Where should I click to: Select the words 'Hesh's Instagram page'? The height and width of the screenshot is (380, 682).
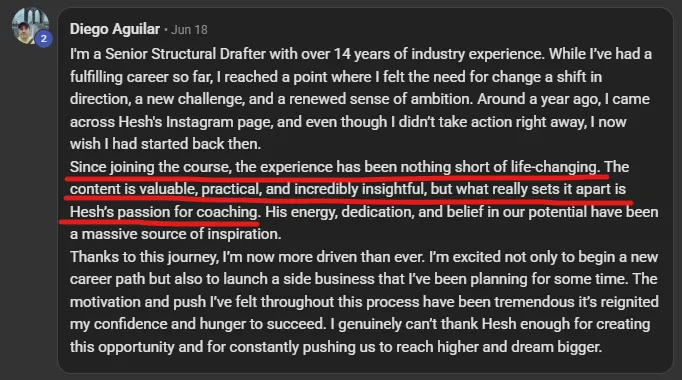(x=196, y=122)
